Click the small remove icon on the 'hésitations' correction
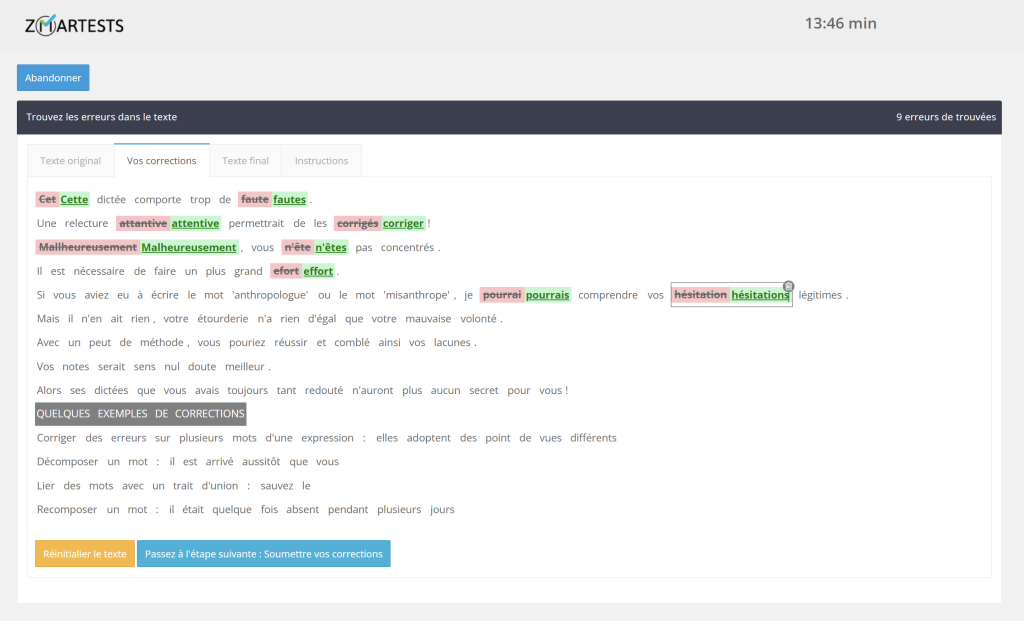The image size is (1024, 621). [x=788, y=286]
